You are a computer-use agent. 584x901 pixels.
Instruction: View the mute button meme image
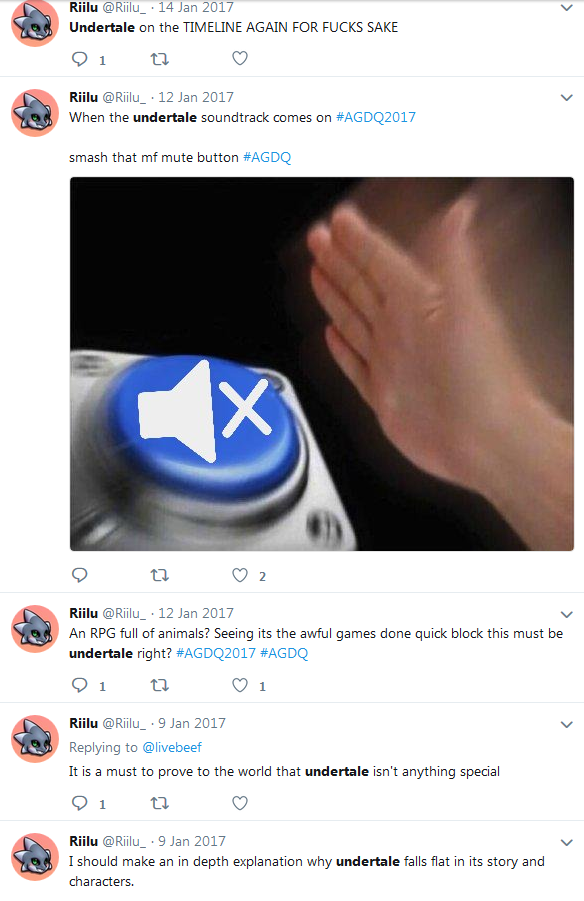322,364
